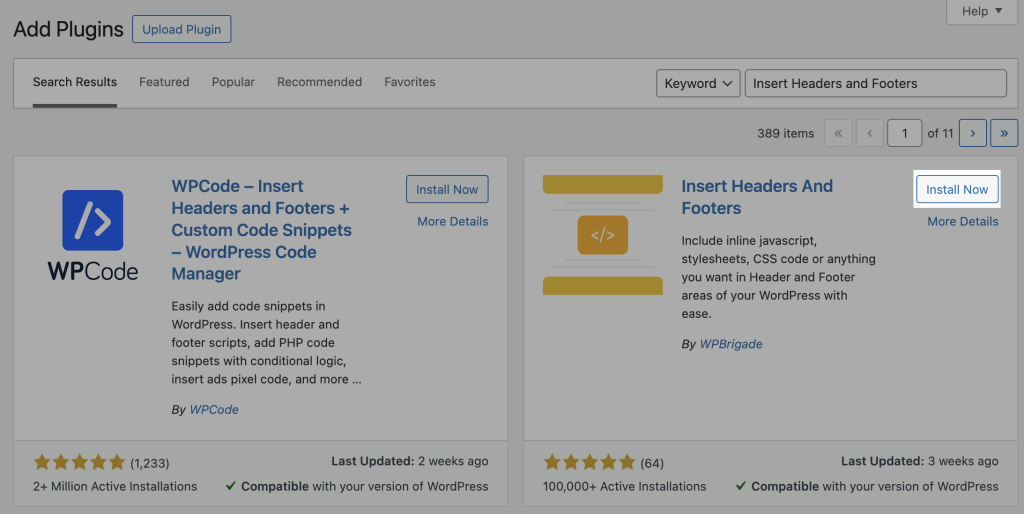Open the Keyword search type dropdown
1024x514 pixels.
tap(697, 84)
